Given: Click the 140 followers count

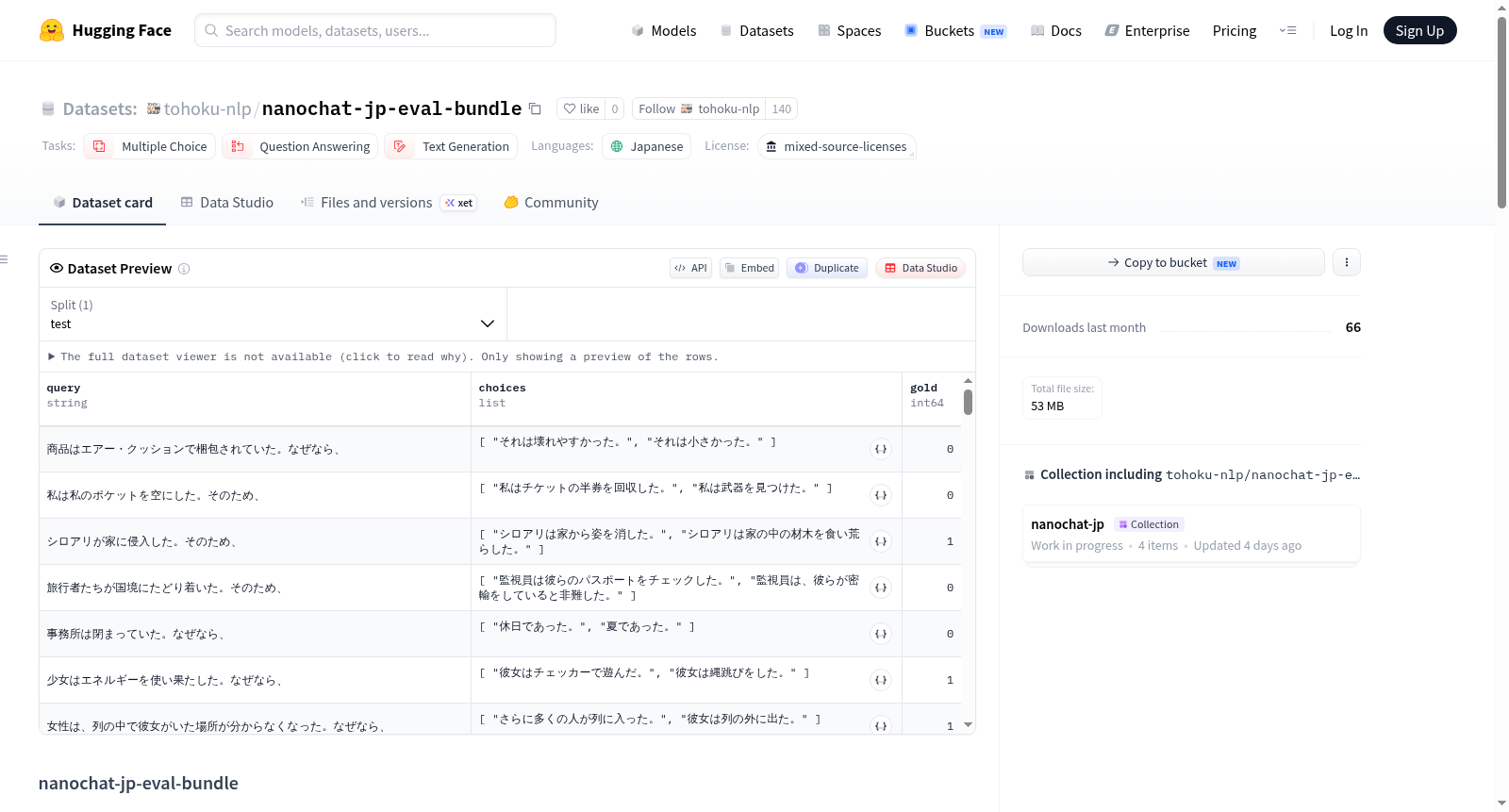Looking at the screenshot, I should pyautogui.click(x=781, y=108).
